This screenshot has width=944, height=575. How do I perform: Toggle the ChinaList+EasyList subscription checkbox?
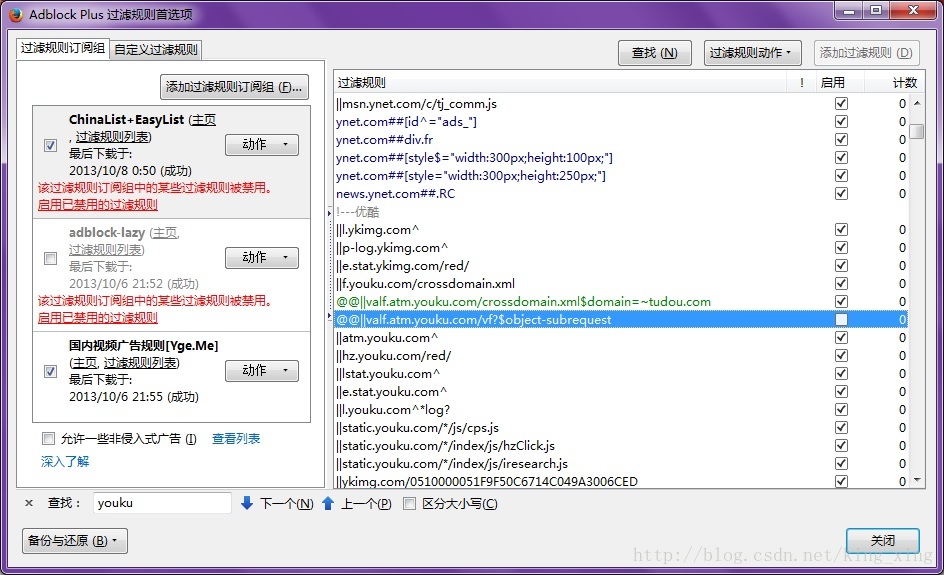[51, 145]
